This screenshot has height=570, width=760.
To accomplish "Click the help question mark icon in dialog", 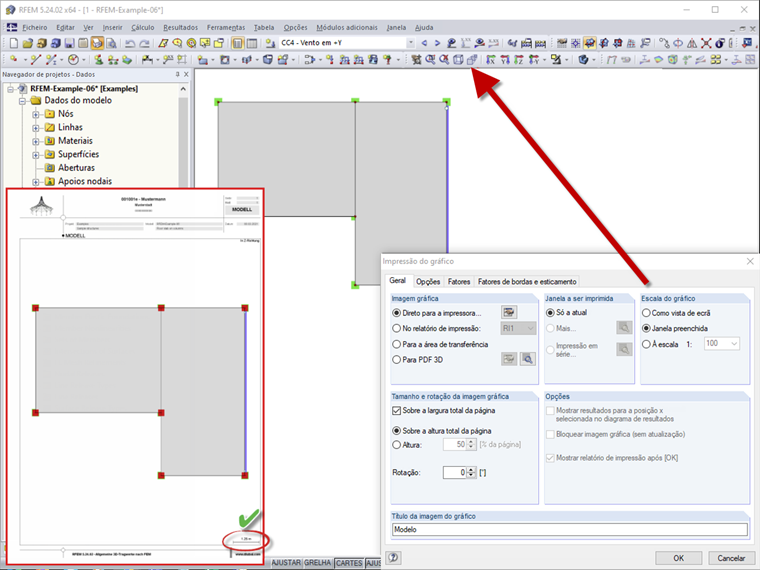I will tap(394, 557).
